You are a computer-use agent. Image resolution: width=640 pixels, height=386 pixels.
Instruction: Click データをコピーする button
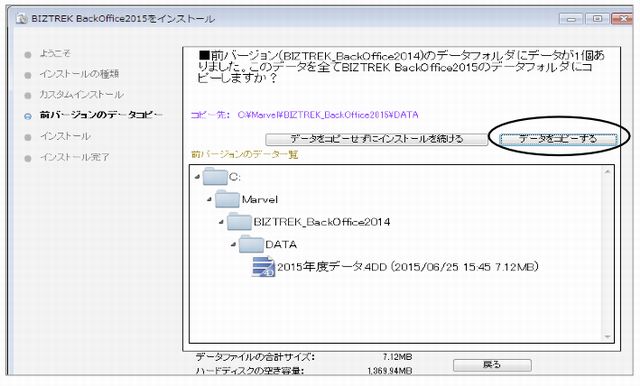pyautogui.click(x=558, y=139)
